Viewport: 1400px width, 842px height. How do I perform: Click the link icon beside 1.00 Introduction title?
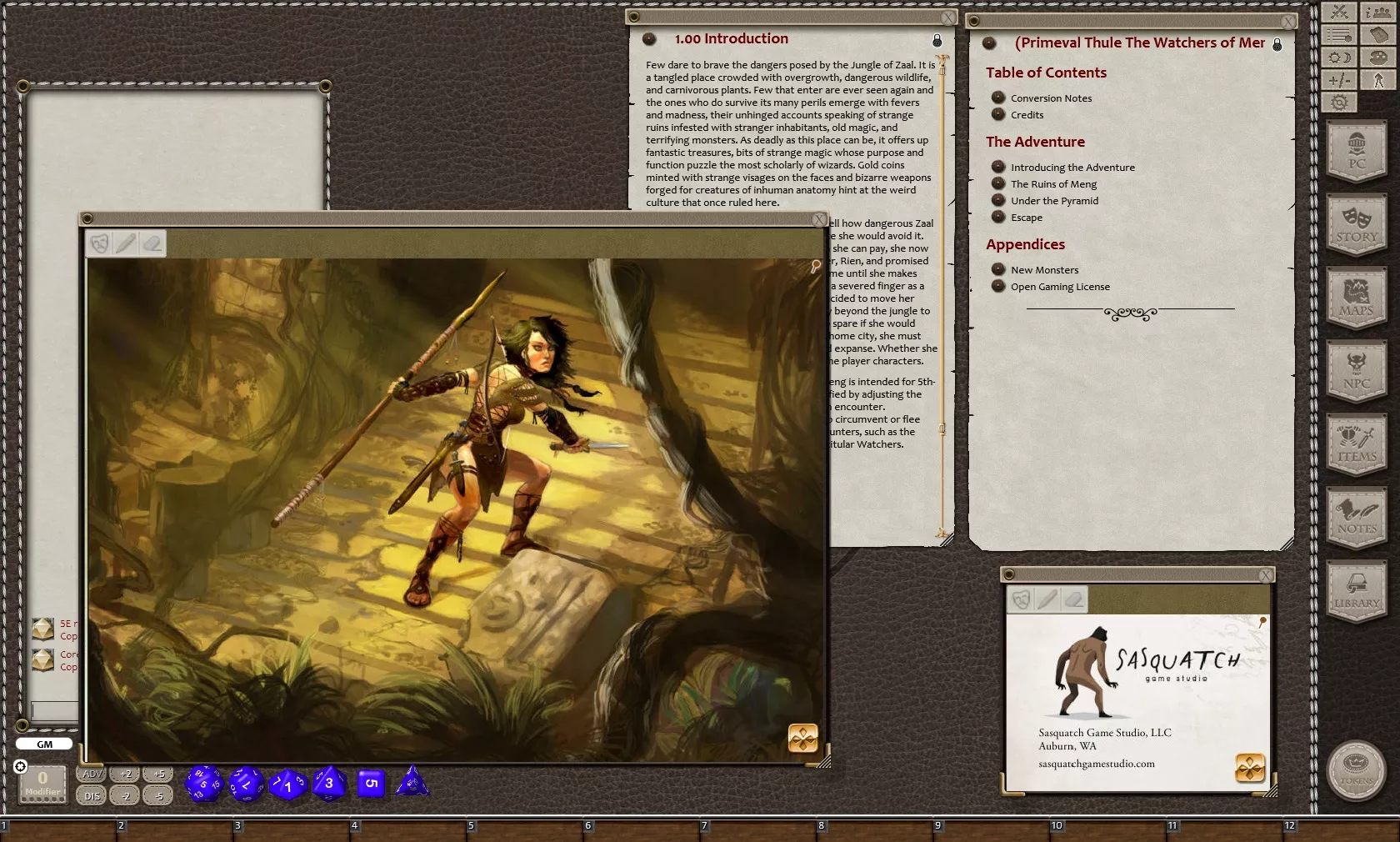click(x=650, y=39)
